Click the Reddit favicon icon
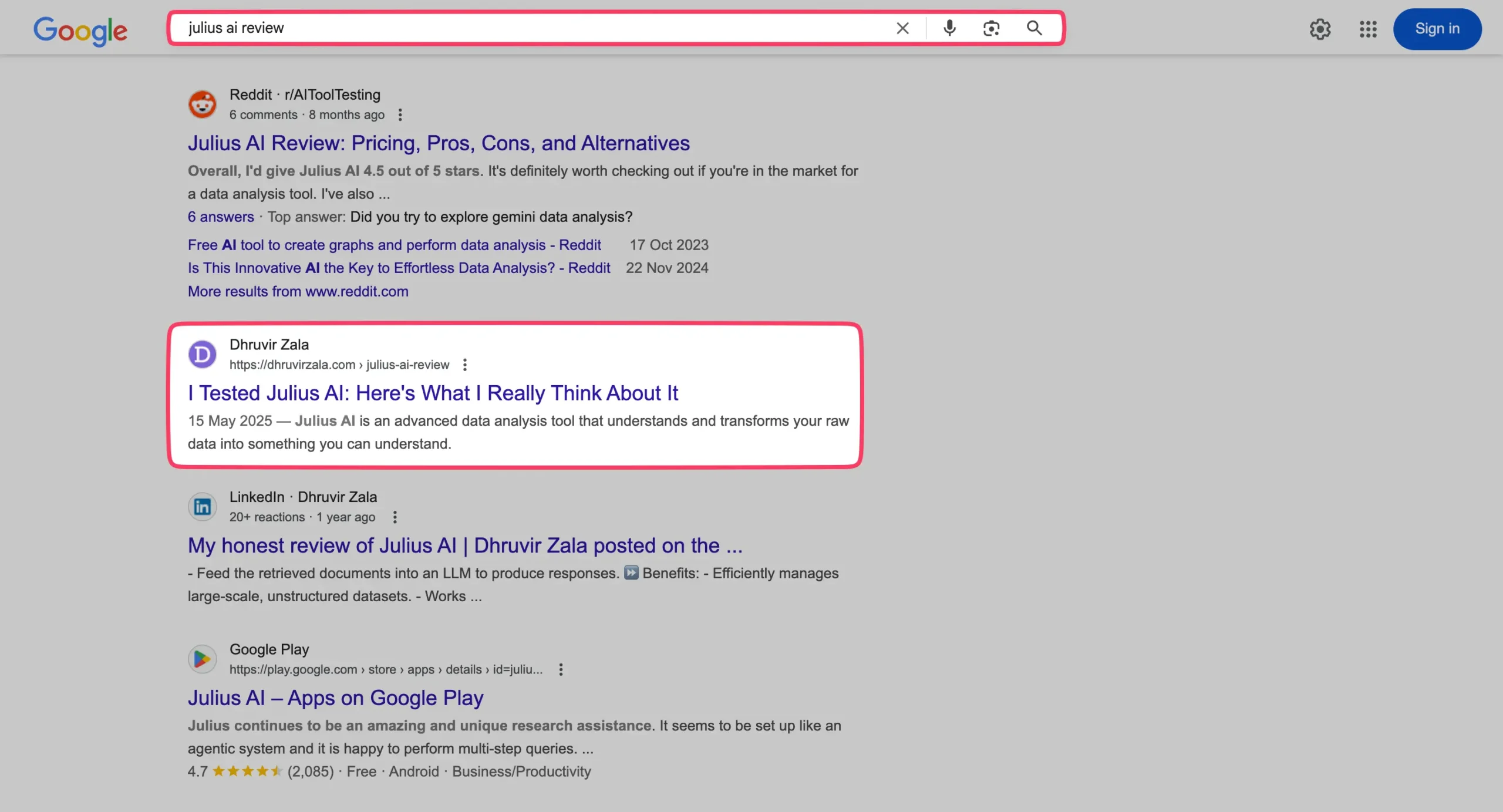 (202, 104)
